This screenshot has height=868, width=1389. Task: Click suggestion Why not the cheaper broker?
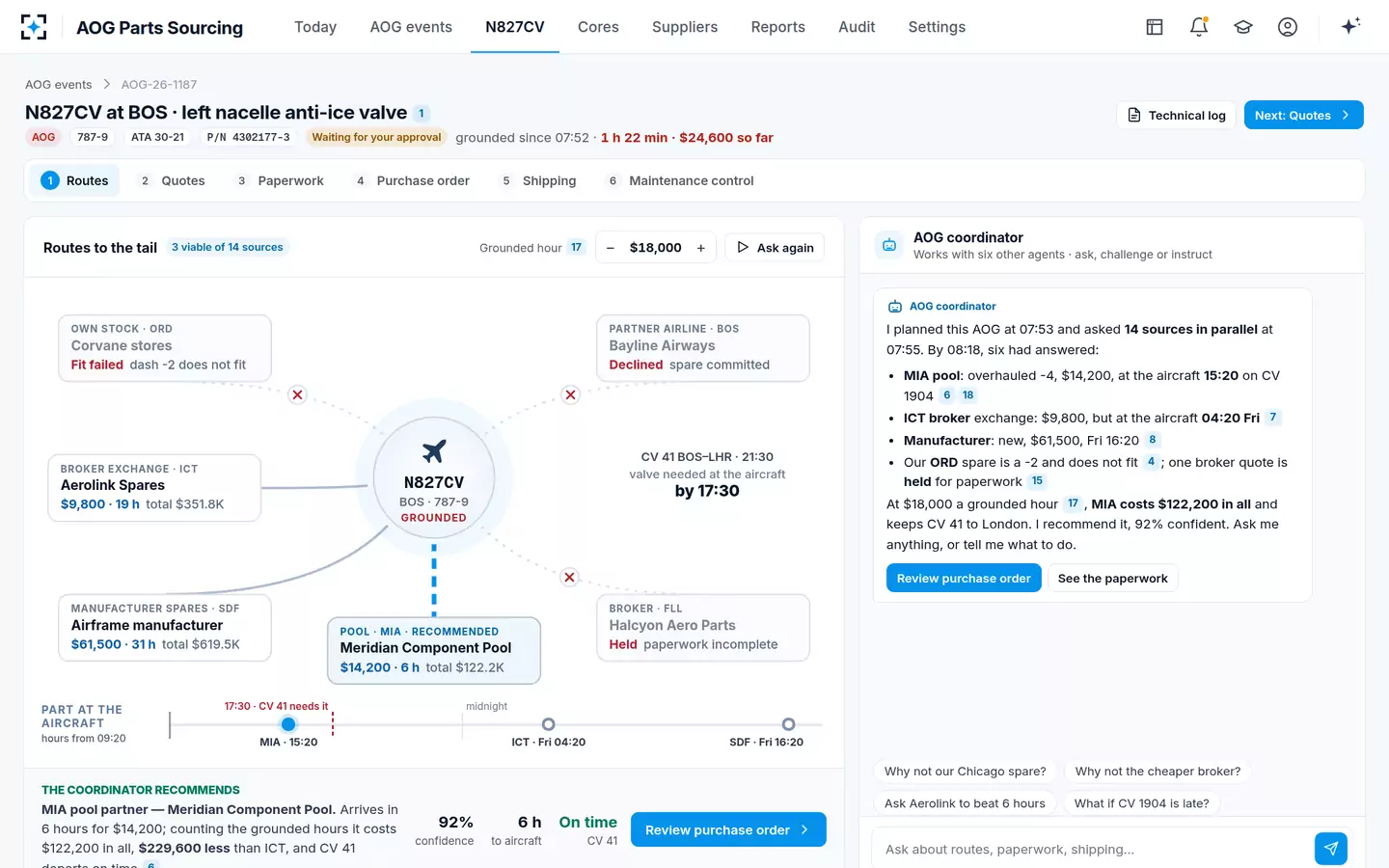pos(1157,772)
